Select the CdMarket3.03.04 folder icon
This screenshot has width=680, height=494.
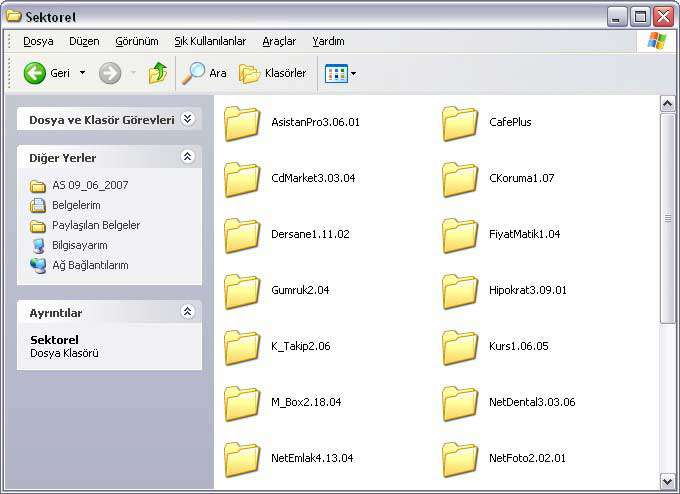pyautogui.click(x=242, y=180)
